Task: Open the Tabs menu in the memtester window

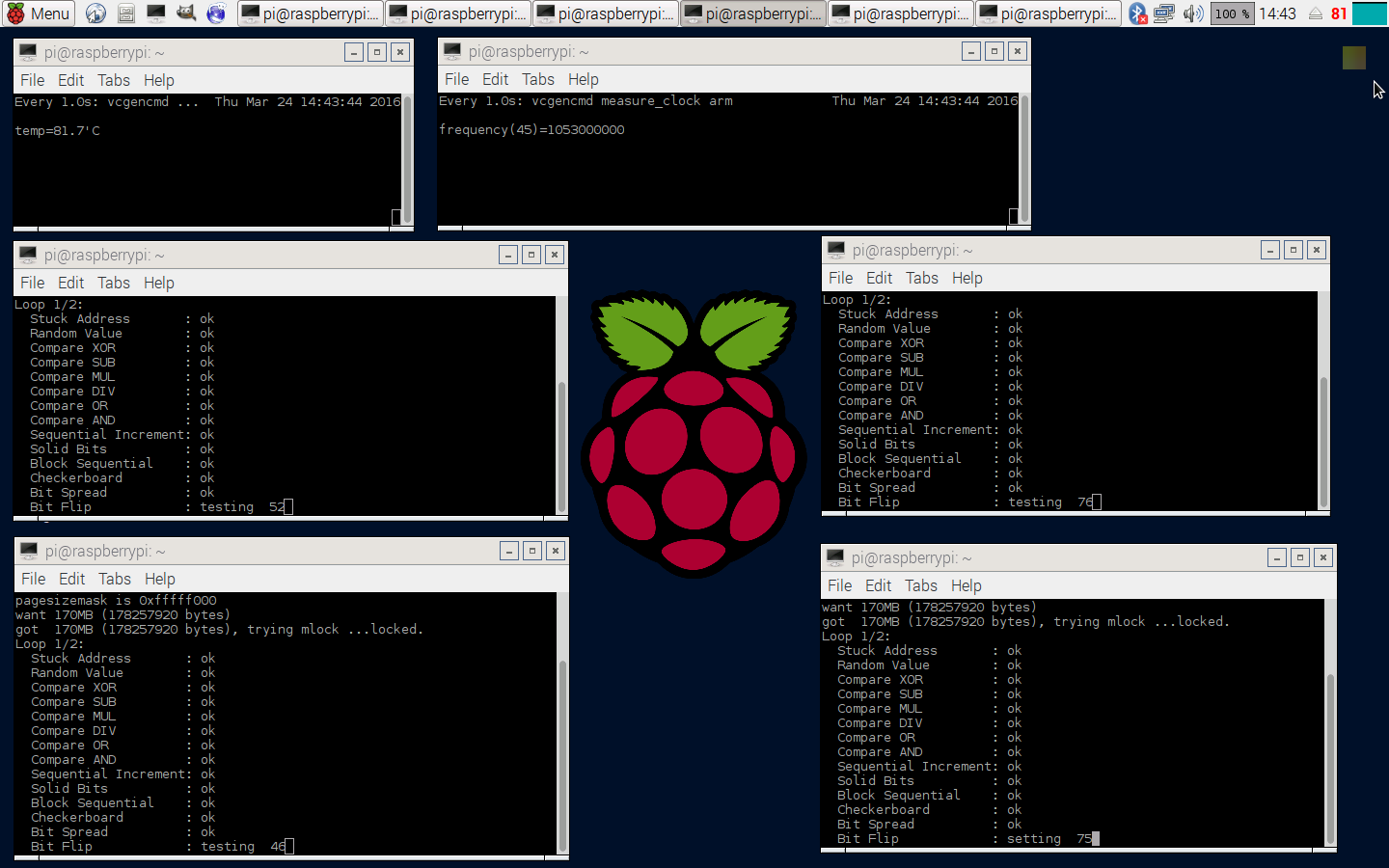Action: tap(113, 283)
